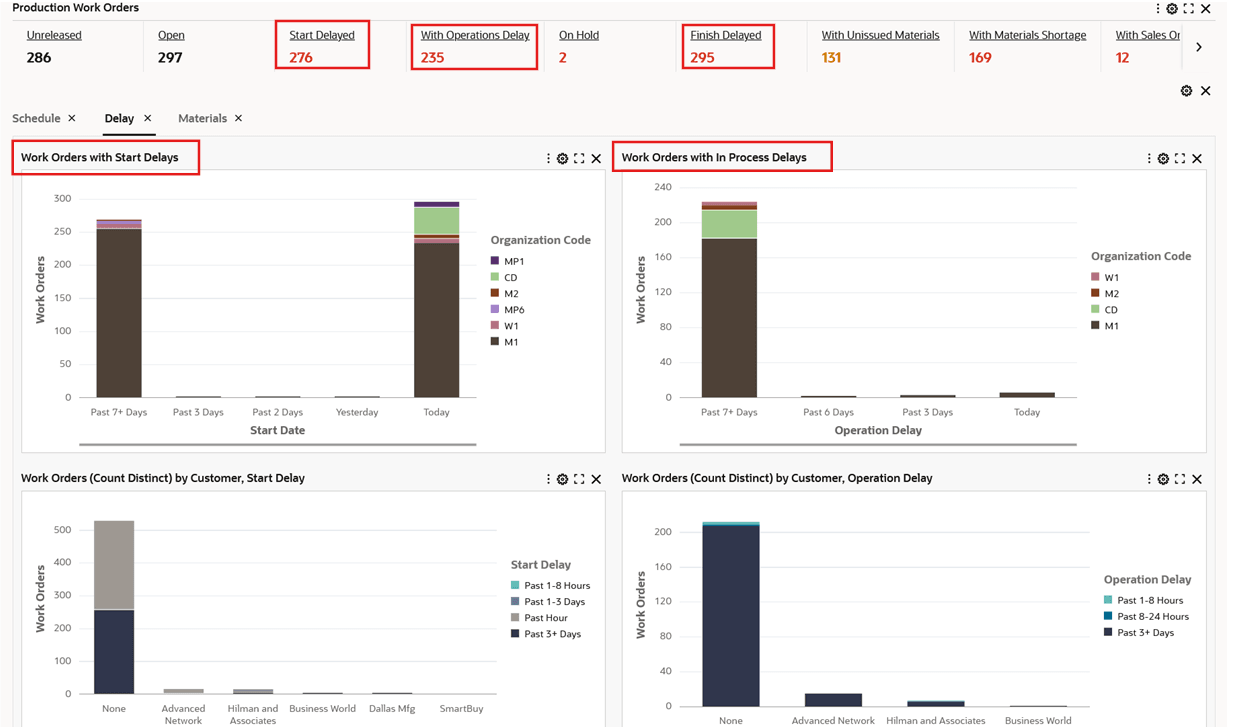Toggle Past 8-24 Hours legend entry
Screen dimensions: 1238x727
[x=1146, y=616]
